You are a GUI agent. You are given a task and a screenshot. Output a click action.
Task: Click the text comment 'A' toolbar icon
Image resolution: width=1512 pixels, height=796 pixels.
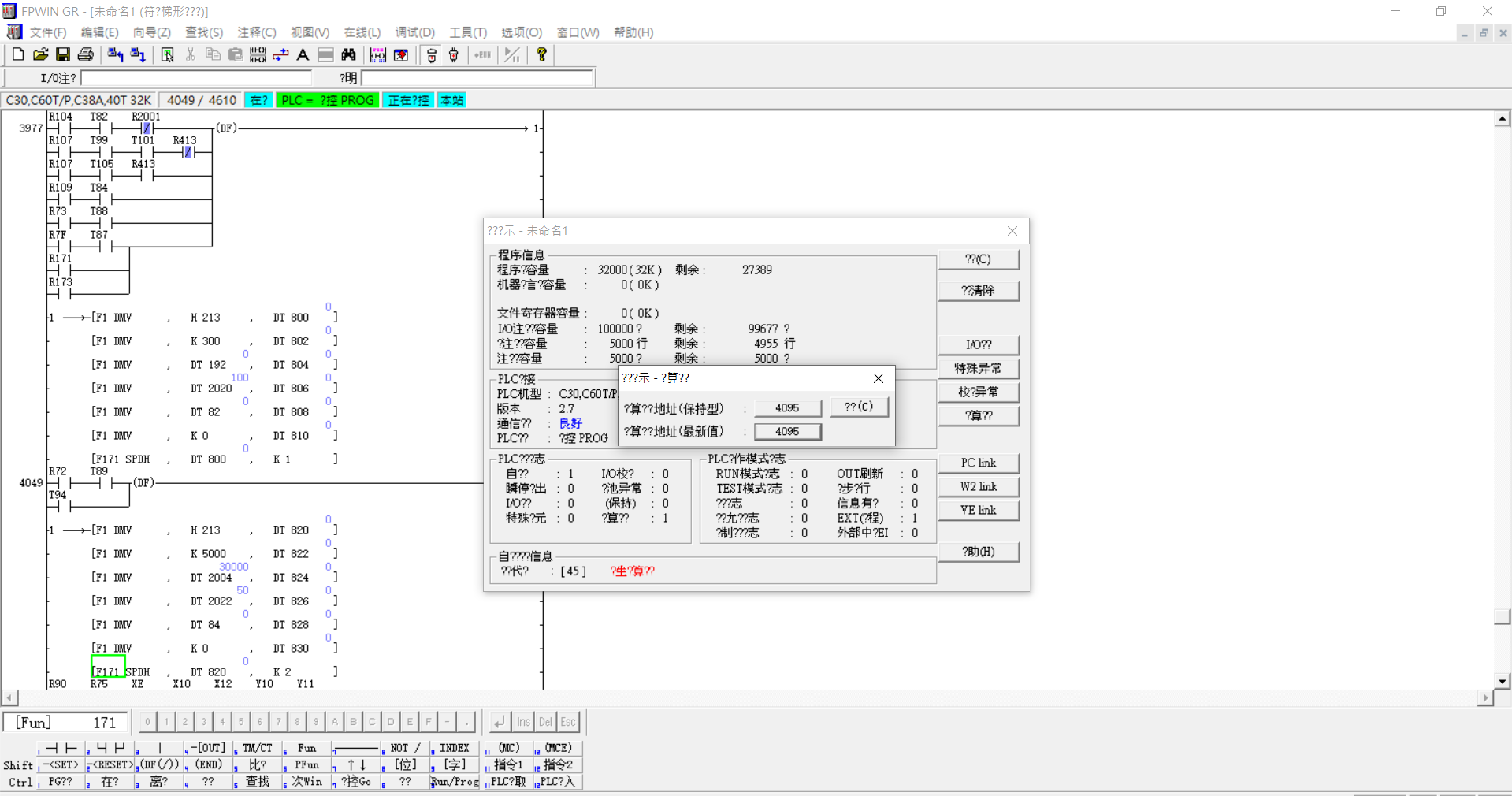tap(303, 54)
